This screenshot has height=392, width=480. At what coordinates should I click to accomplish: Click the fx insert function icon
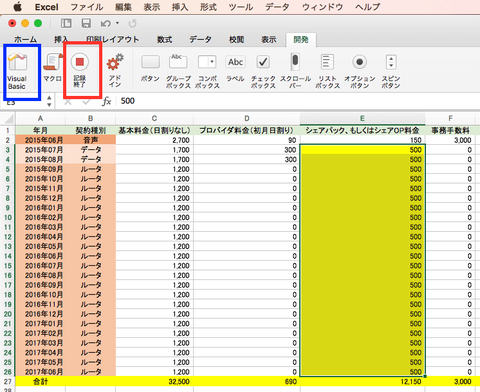107,101
